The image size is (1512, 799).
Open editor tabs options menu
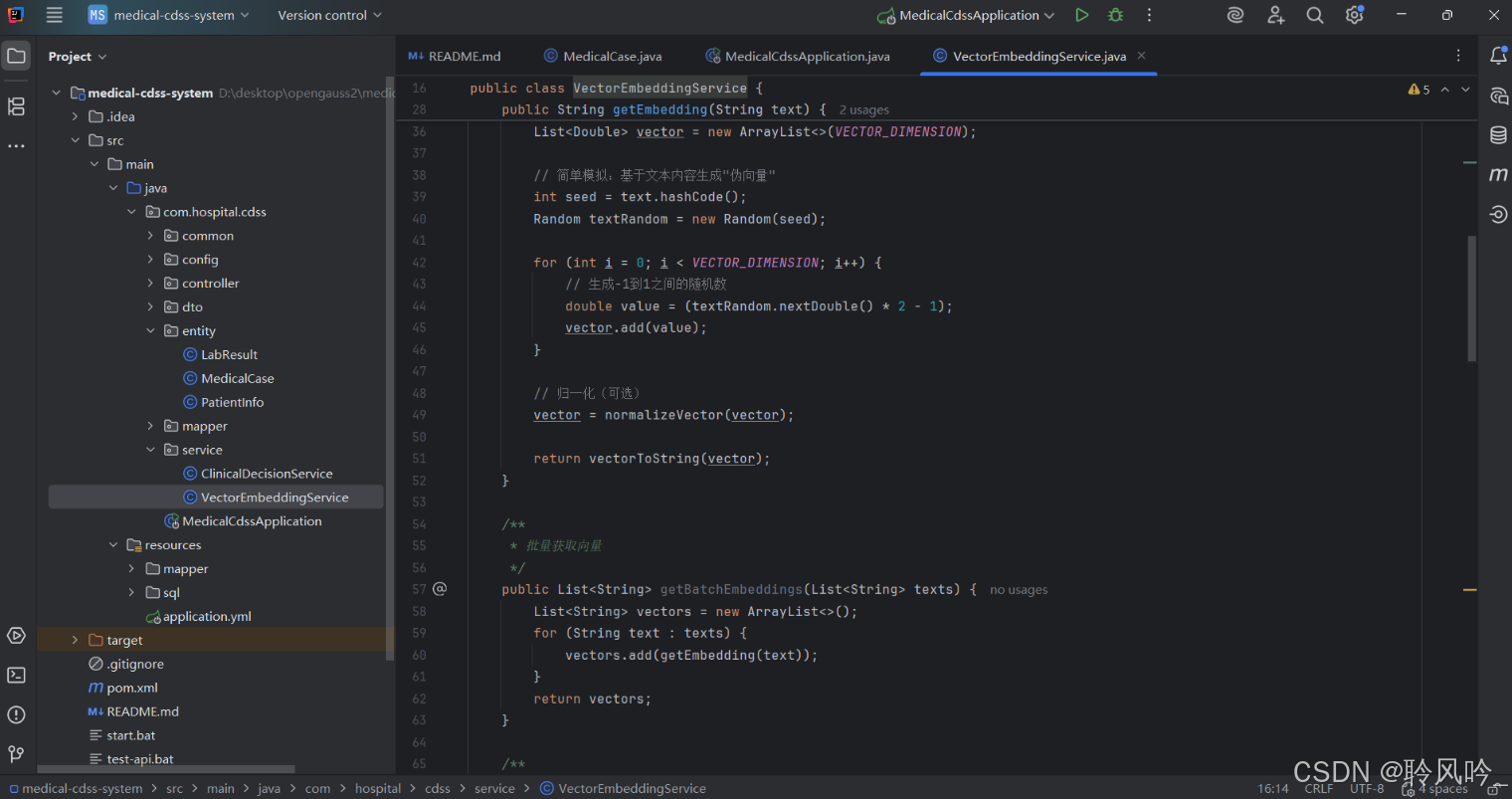pyautogui.click(x=1458, y=56)
